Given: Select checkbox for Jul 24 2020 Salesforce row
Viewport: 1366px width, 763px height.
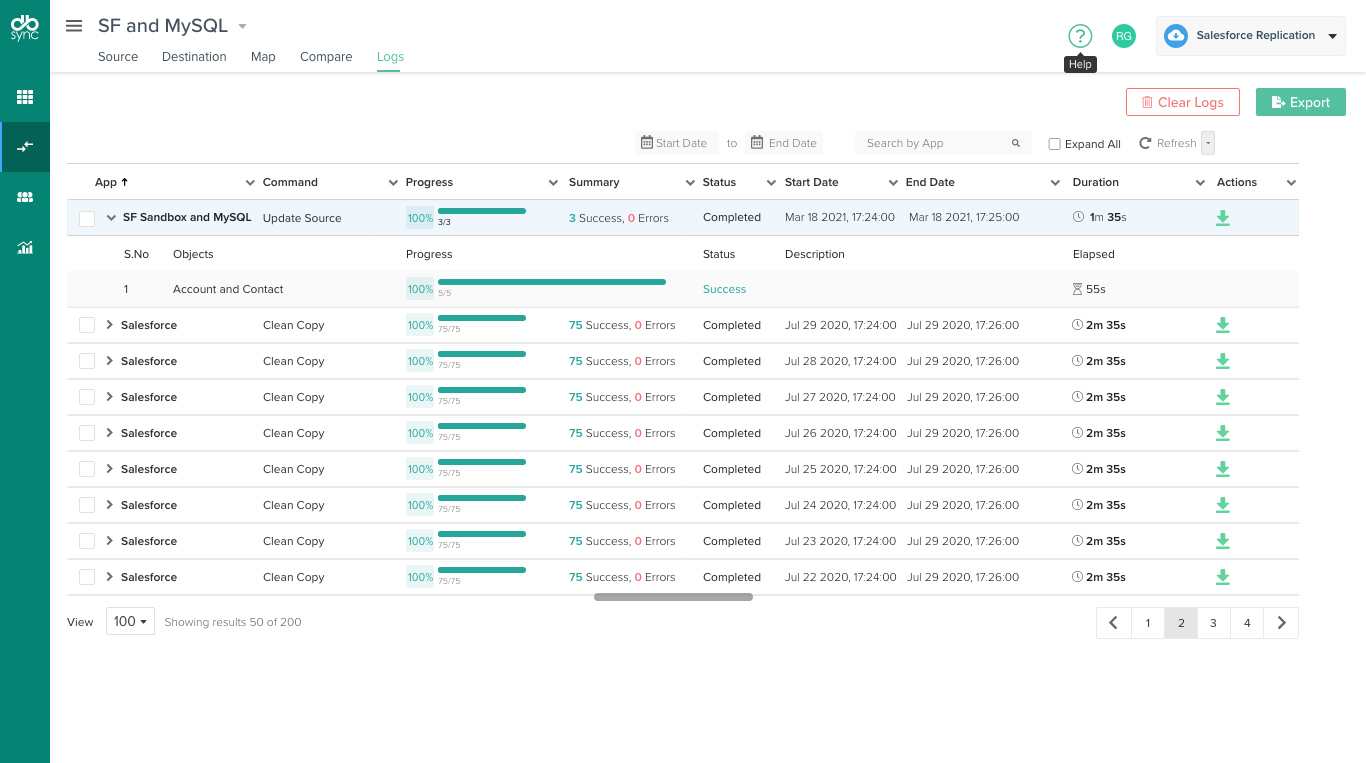Looking at the screenshot, I should [x=87, y=505].
